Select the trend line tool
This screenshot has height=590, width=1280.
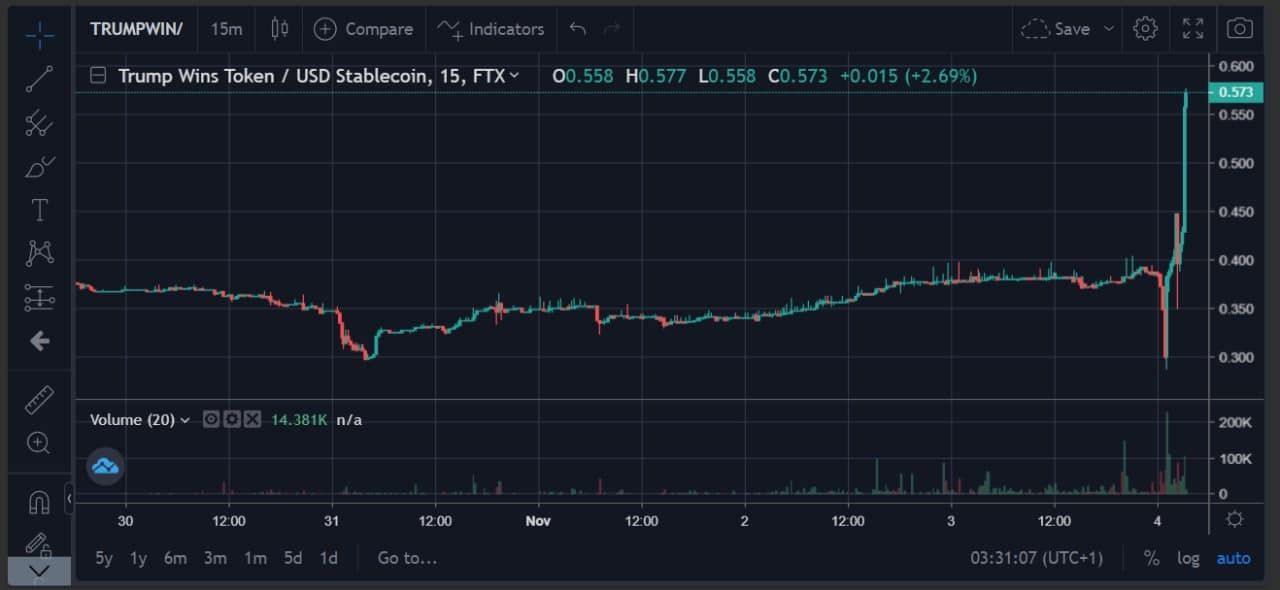point(40,79)
